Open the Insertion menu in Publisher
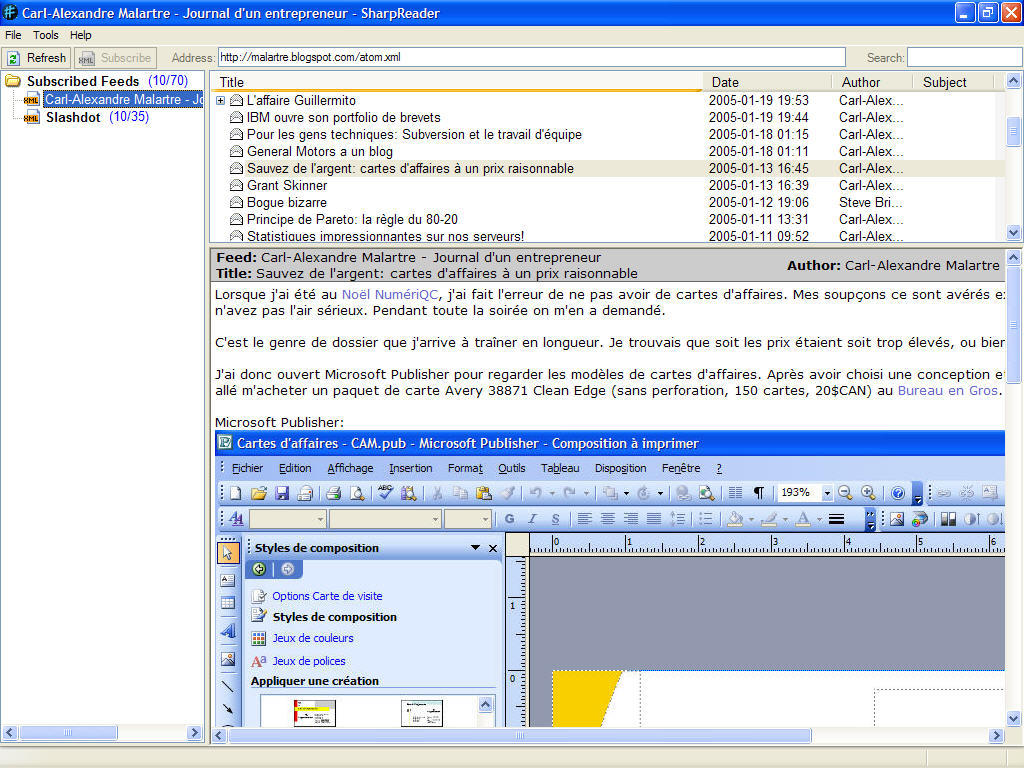The height and width of the screenshot is (768, 1024). pos(410,468)
